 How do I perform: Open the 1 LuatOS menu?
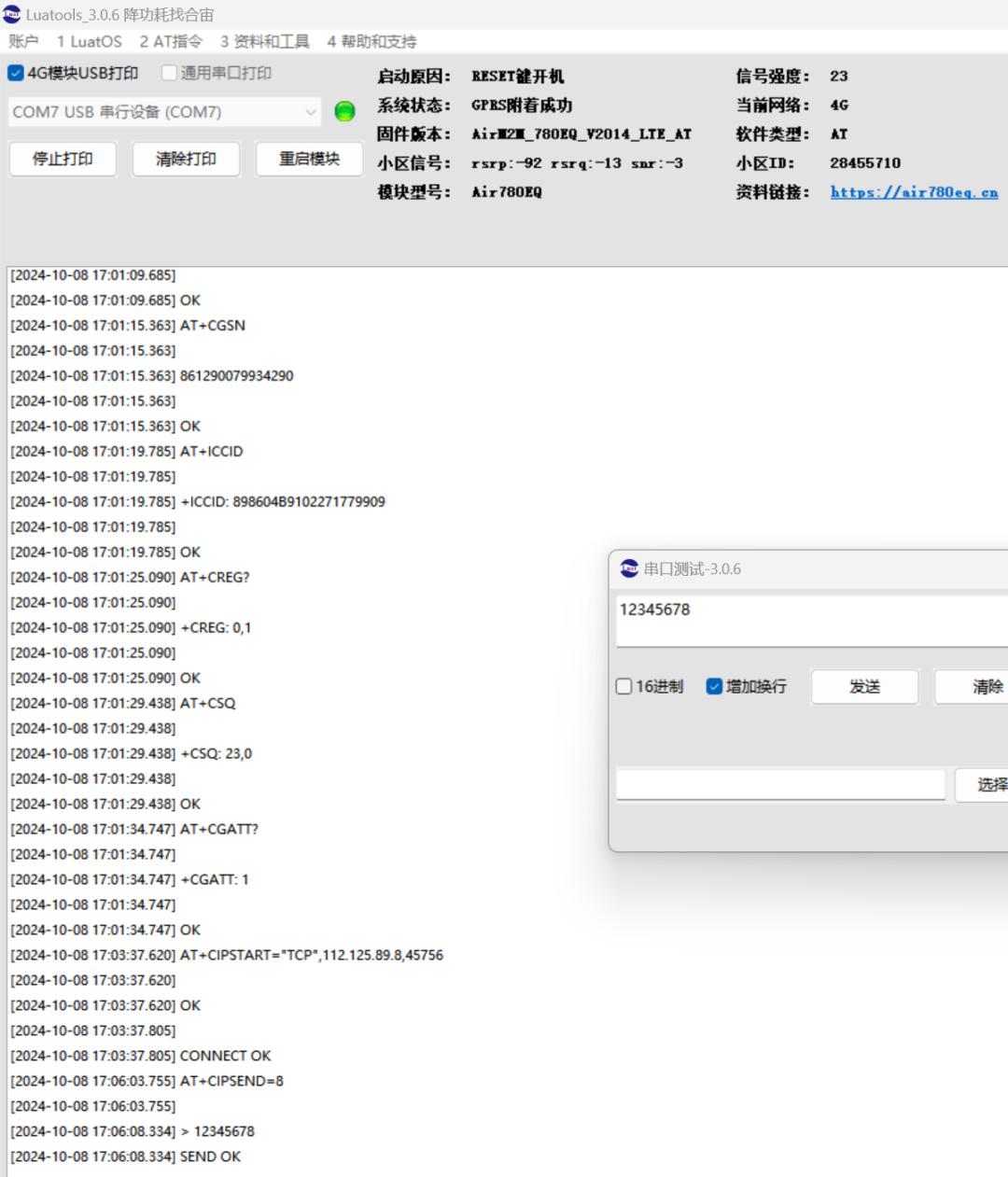[x=89, y=41]
